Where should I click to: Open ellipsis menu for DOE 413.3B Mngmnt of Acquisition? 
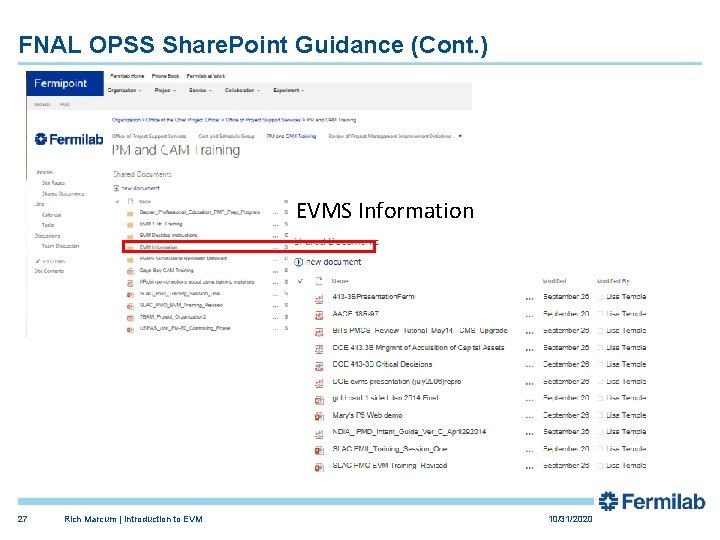(x=529, y=349)
